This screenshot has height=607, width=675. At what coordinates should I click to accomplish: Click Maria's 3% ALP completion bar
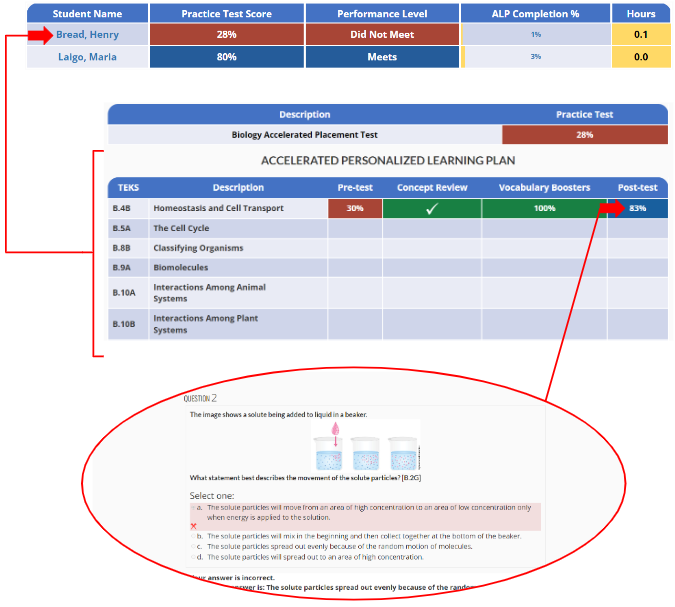coord(536,57)
